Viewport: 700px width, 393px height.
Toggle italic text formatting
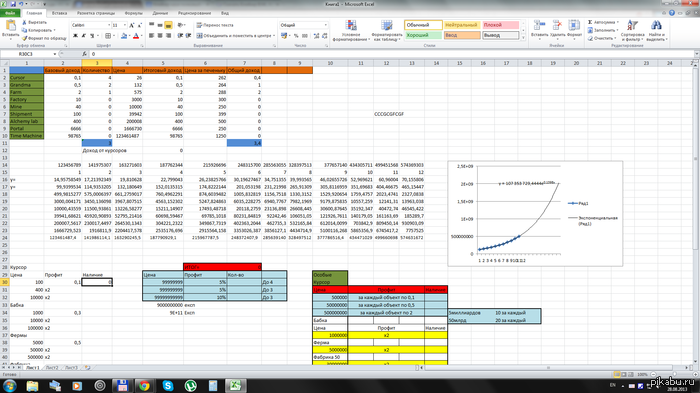83,36
